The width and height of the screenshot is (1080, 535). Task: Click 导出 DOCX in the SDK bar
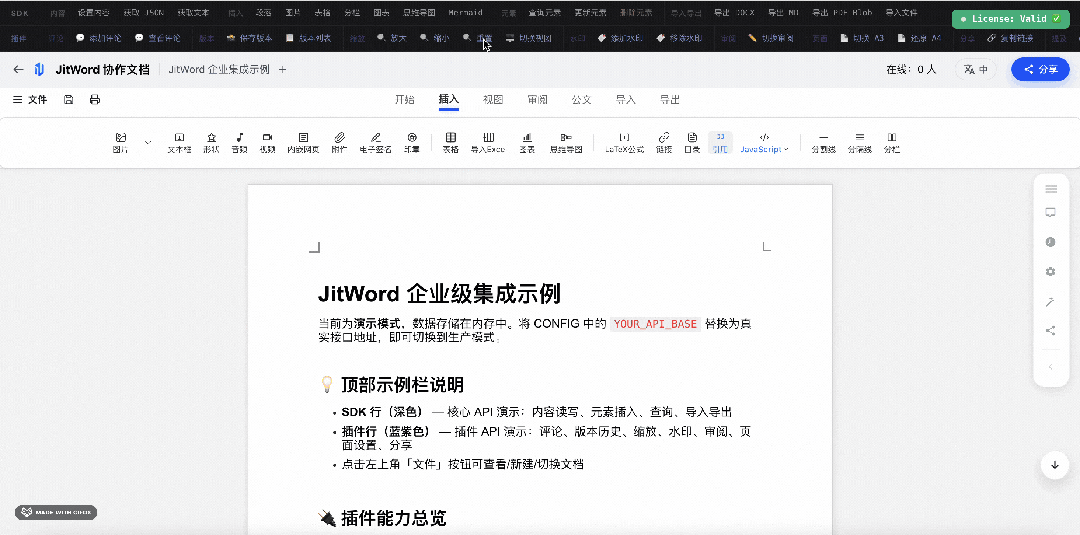(x=734, y=12)
